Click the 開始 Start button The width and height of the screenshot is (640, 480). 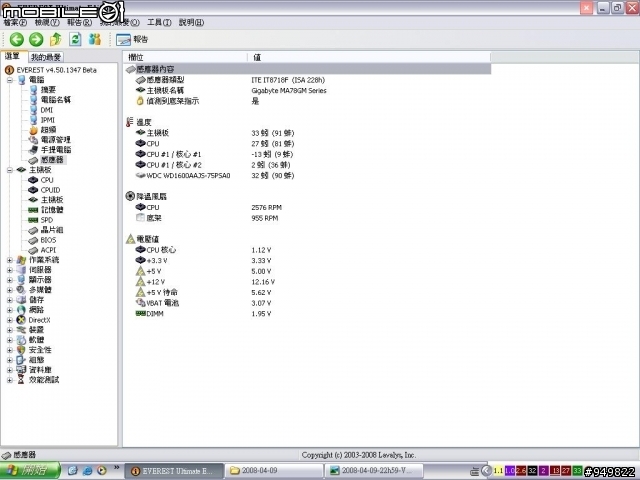coord(30,471)
